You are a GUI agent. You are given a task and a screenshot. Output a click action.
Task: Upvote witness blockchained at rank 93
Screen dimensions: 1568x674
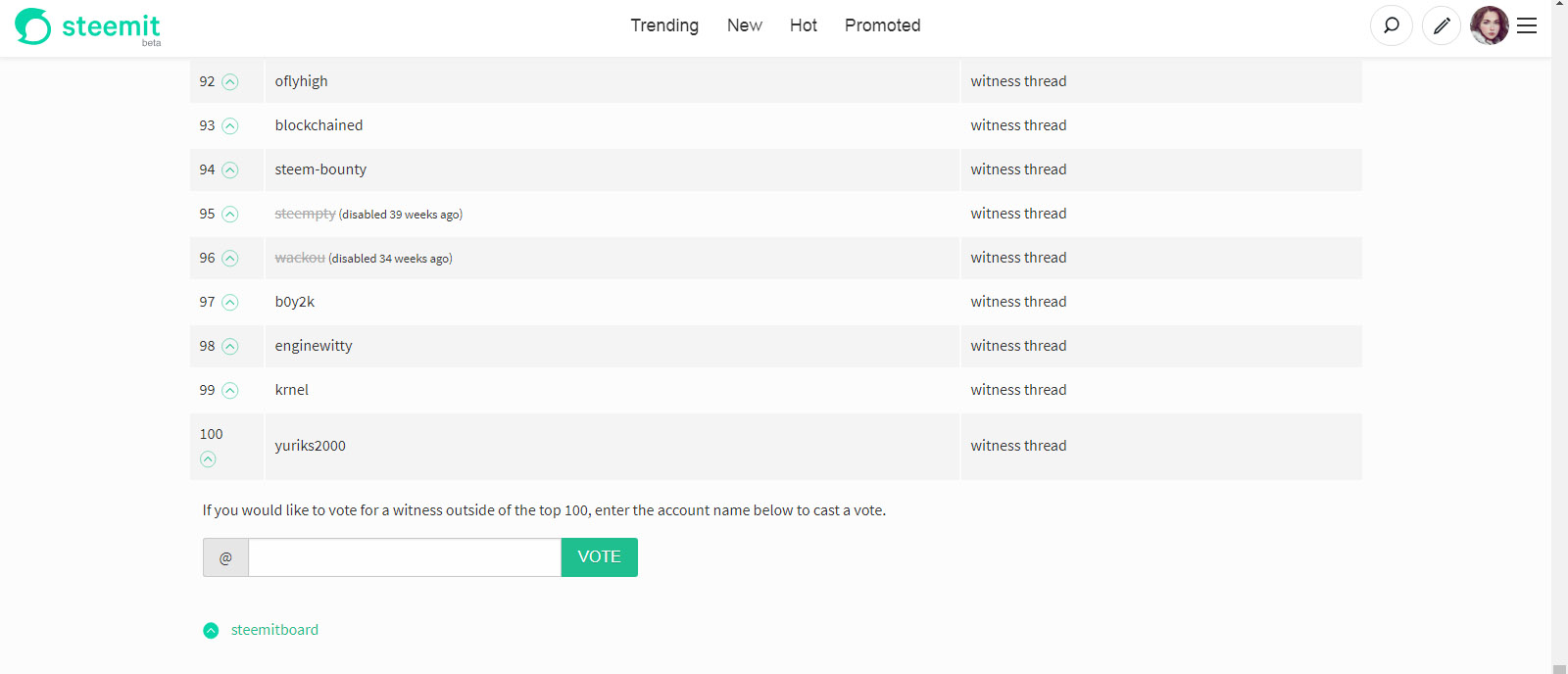point(230,126)
